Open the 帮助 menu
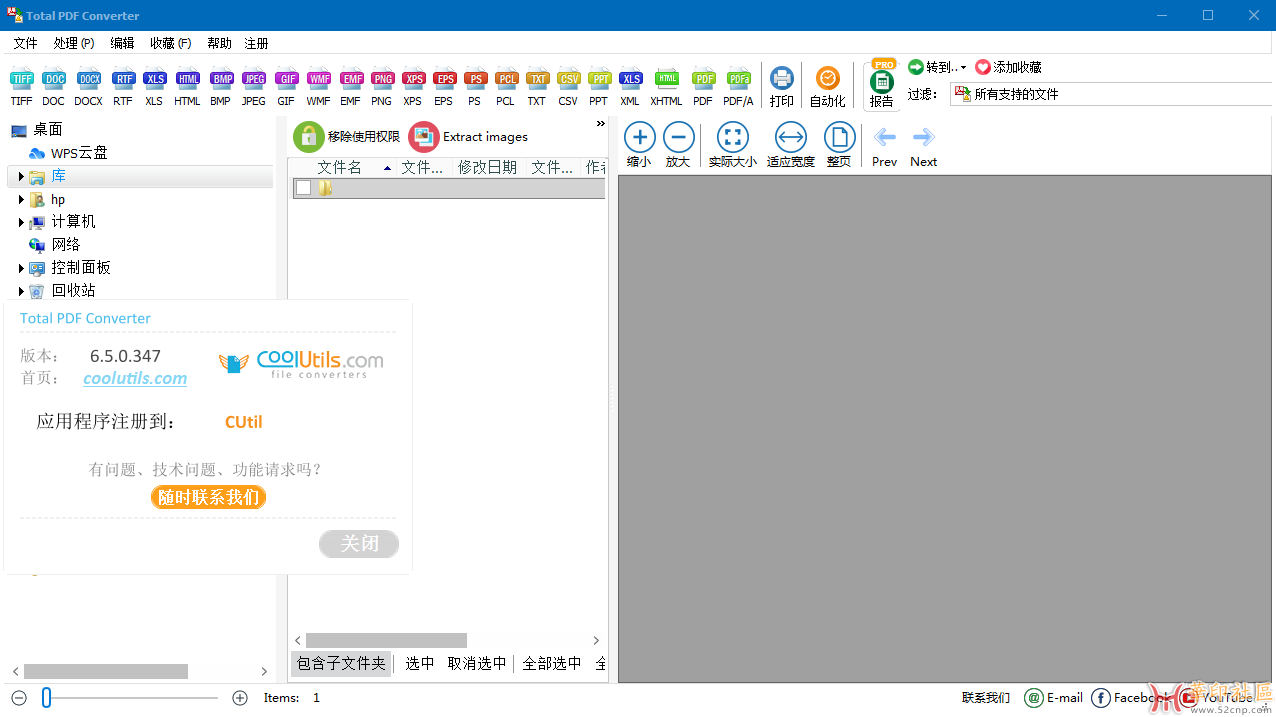This screenshot has width=1276, height=717. [219, 43]
